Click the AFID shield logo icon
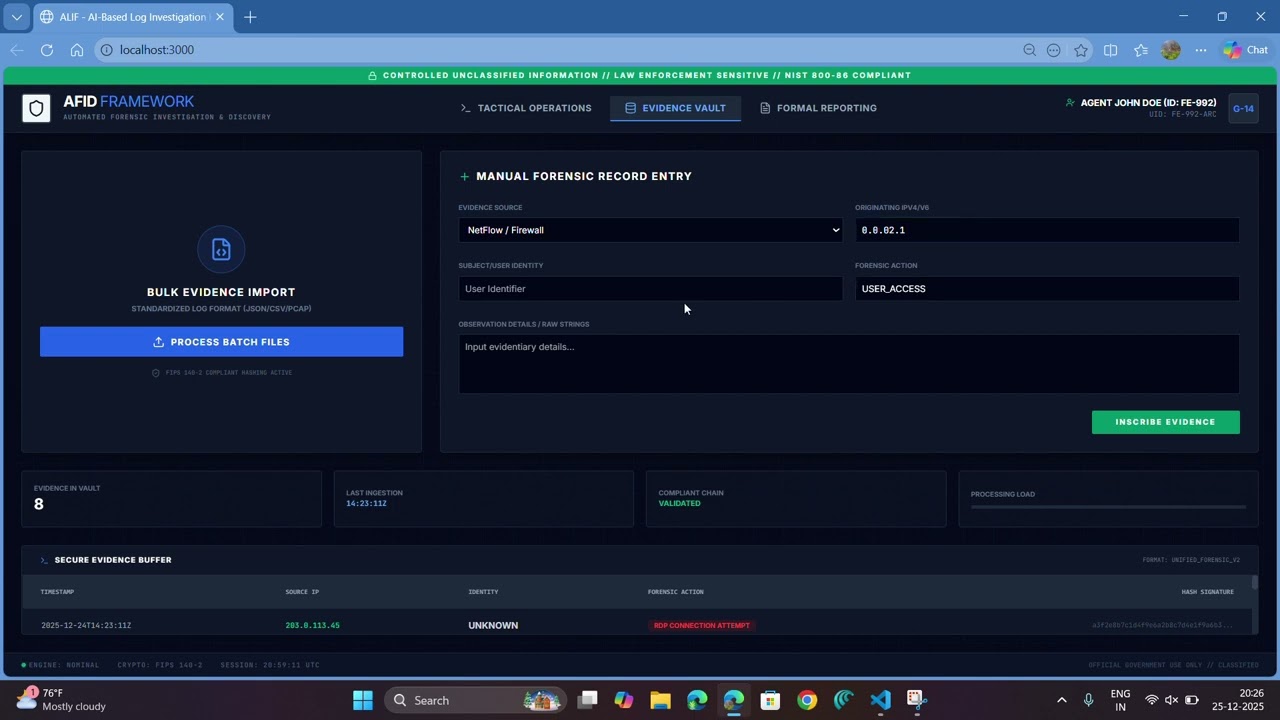The image size is (1280, 720). point(36,108)
